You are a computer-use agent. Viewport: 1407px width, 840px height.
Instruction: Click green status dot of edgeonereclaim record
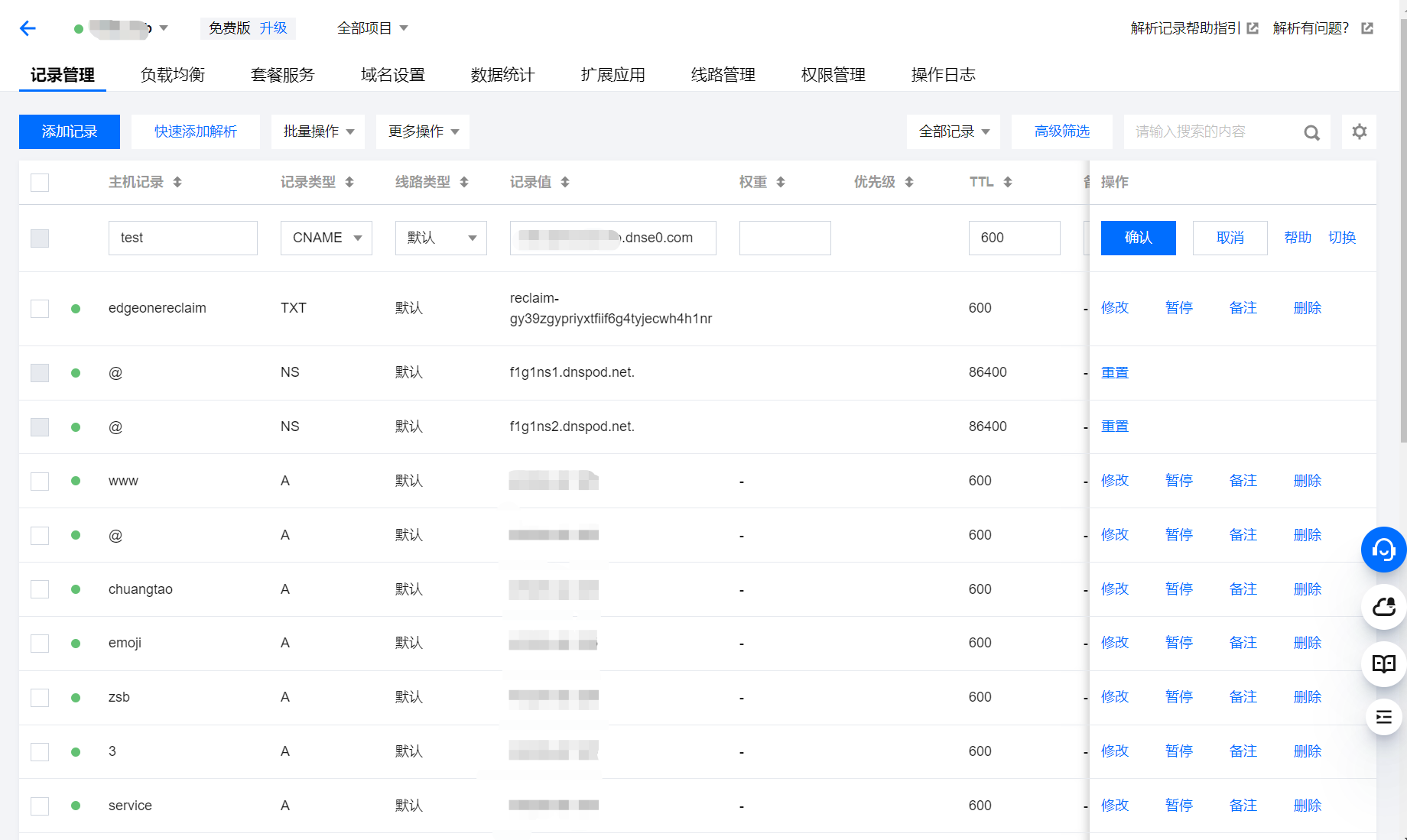[76, 309]
